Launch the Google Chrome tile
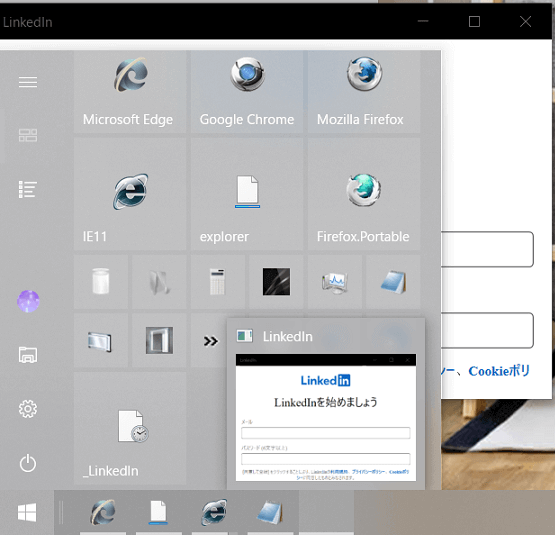 click(247, 91)
